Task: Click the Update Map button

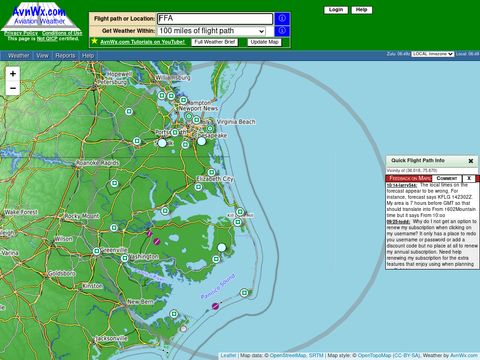Action: [265, 42]
